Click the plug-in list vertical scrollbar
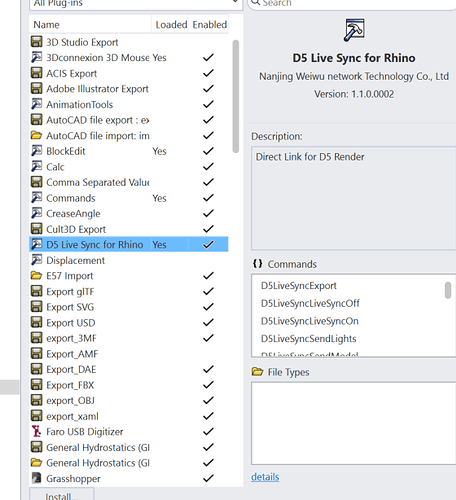Image resolution: width=456 pixels, height=500 pixels. click(x=236, y=97)
